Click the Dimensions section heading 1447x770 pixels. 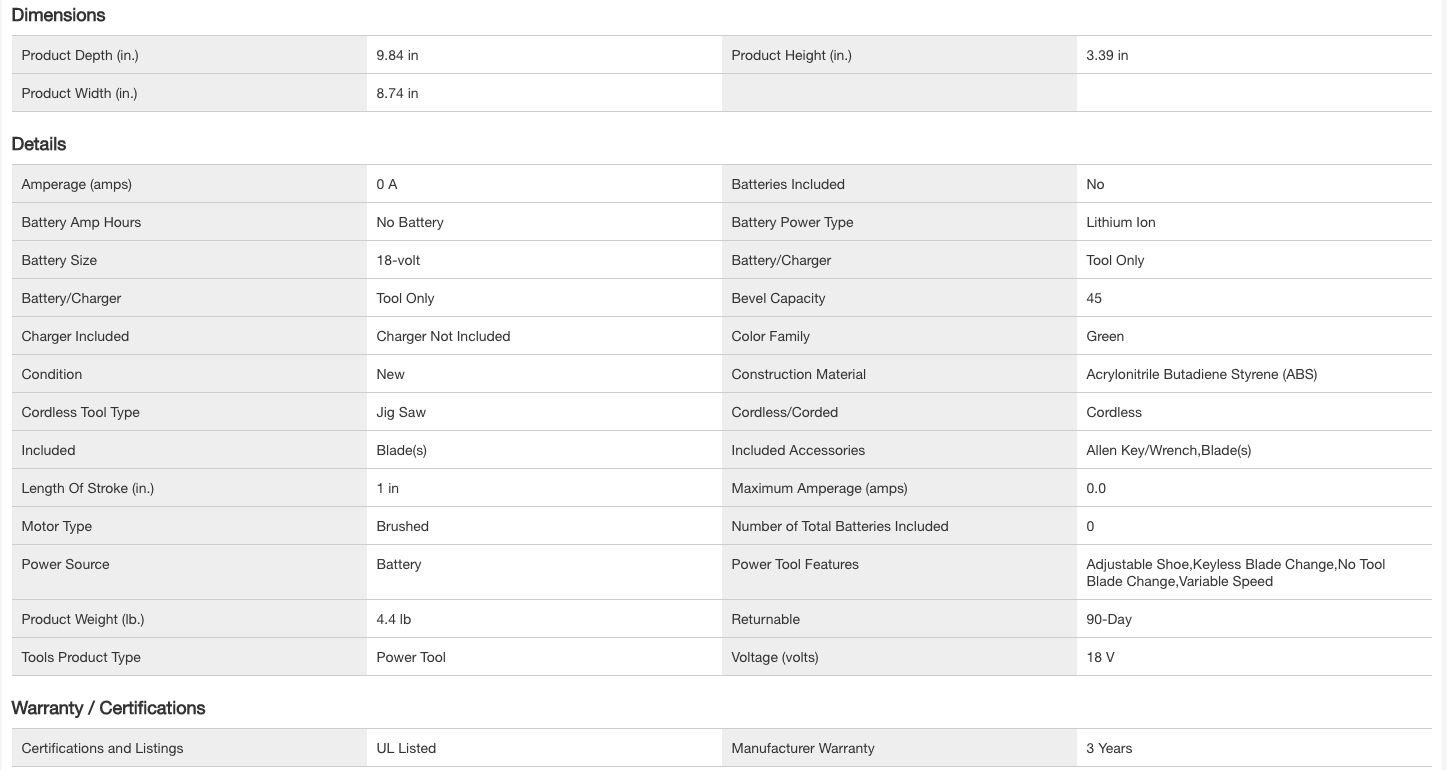58,15
